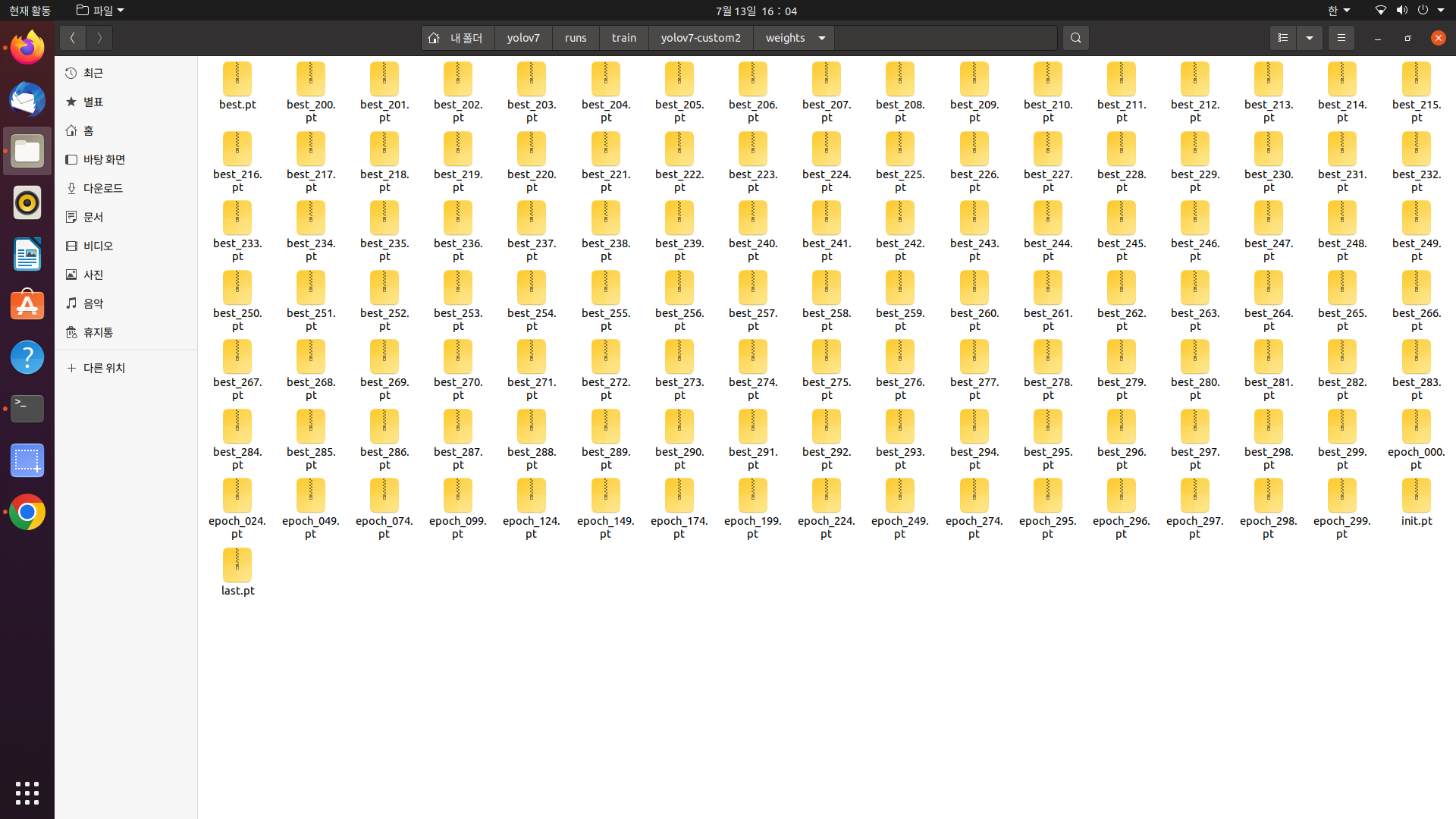Open Music (음악) in sidebar

click(126, 303)
